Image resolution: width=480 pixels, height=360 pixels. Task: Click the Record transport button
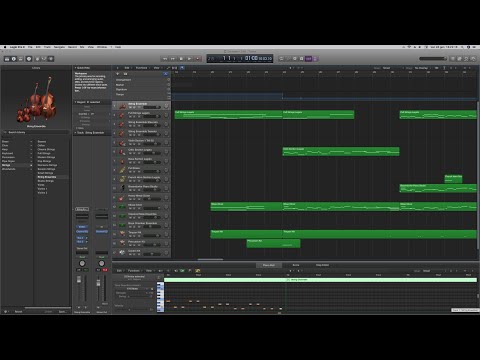pos(198,59)
